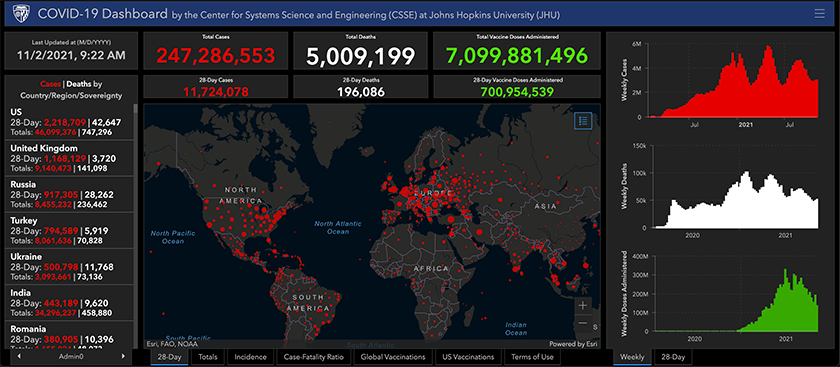Screen dimensions: 840x367
Task: Select the United Kingdom row
Action: click(x=69, y=158)
